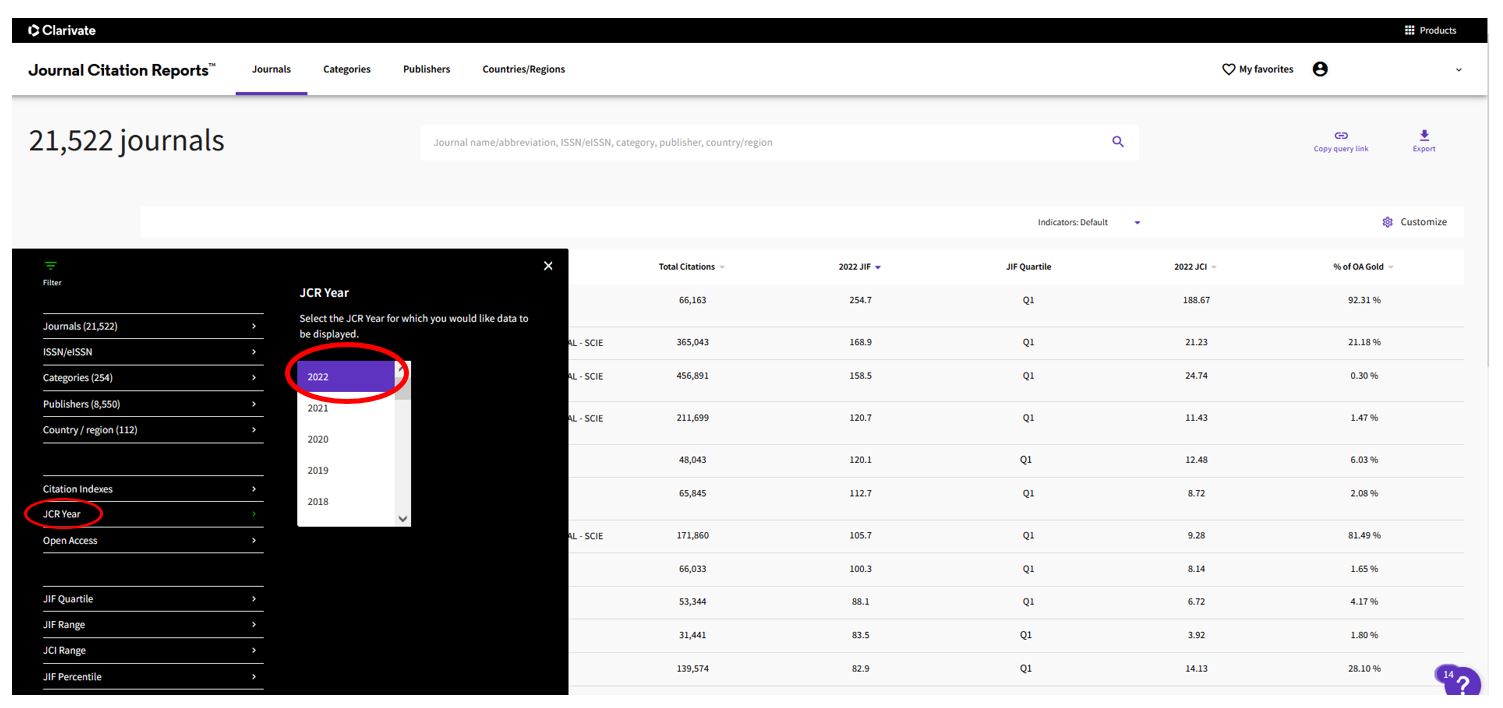The width and height of the screenshot is (1503, 708).
Task: Select 2020 in the JCR Year list
Action: point(346,439)
